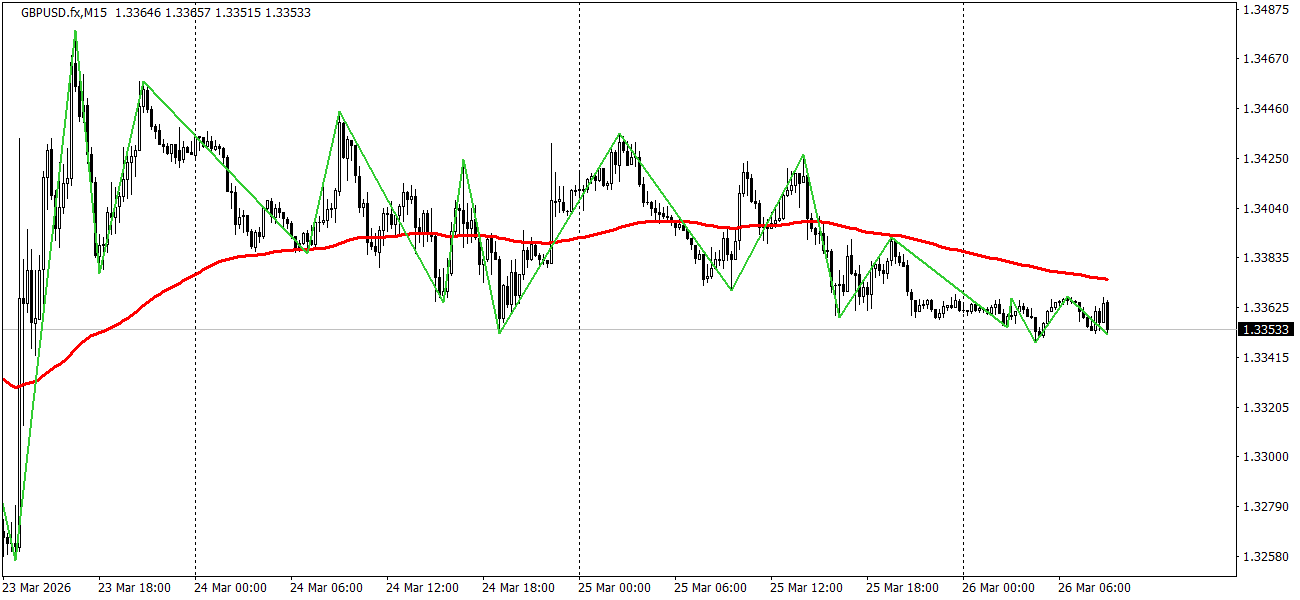Click the 23 Mar 18:00 time label
The width and height of the screenshot is (1300, 600).
coord(134,588)
